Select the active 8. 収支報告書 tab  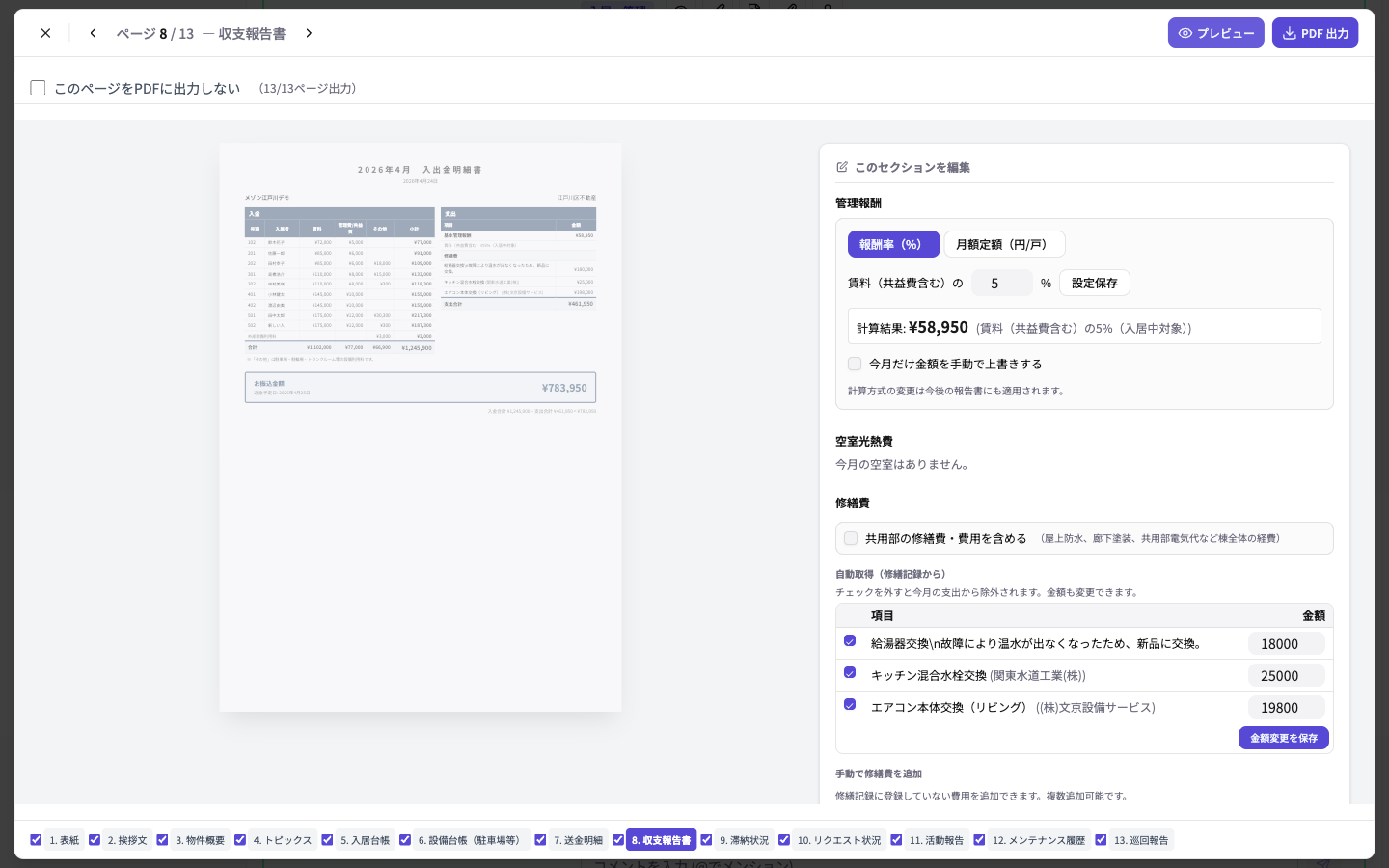click(661, 840)
